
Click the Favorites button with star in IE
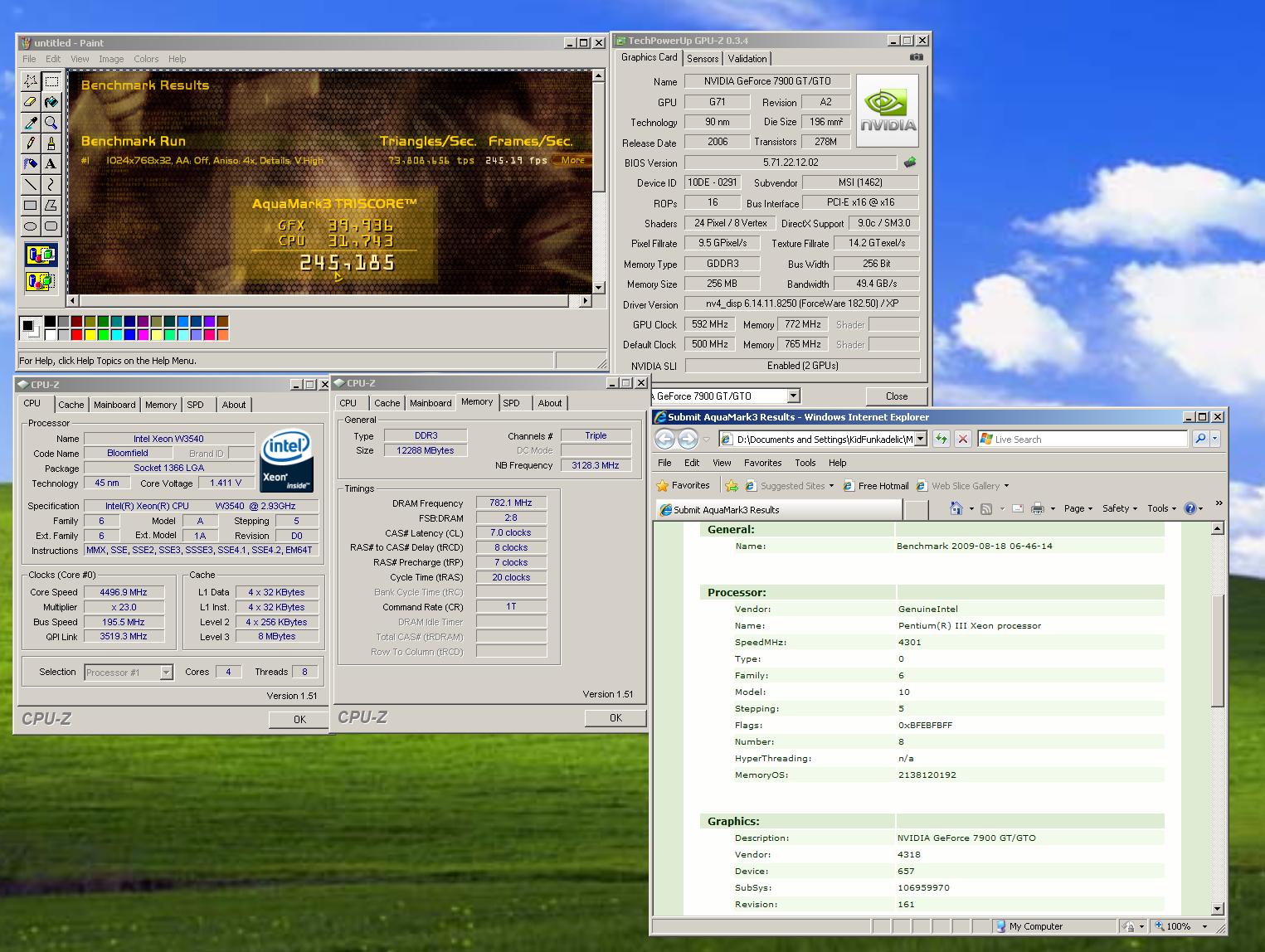pos(683,485)
